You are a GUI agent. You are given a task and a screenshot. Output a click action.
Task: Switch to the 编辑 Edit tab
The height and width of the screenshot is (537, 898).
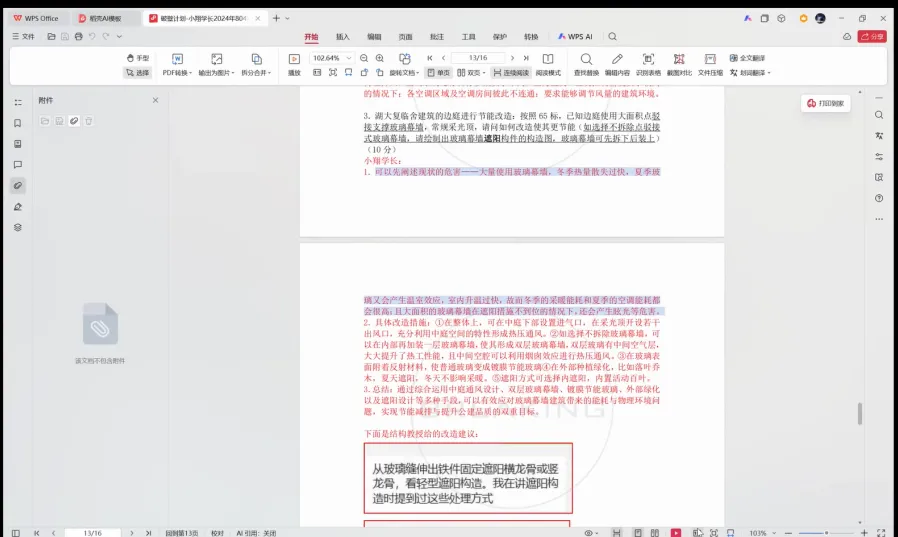click(374, 37)
